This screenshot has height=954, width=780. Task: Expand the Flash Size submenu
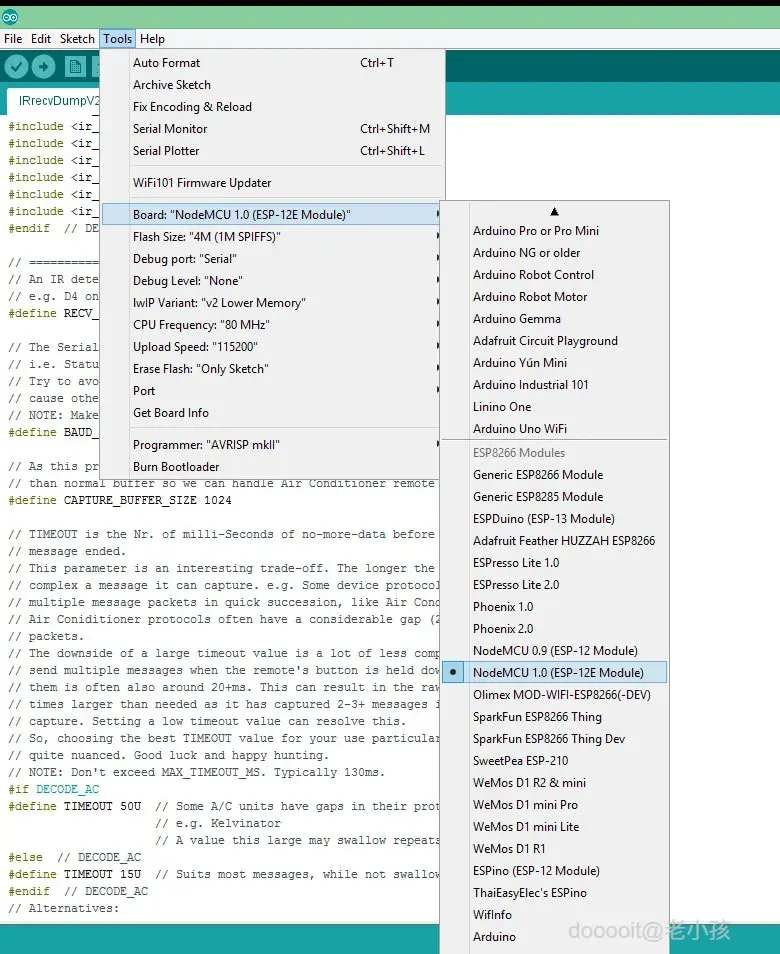271,237
